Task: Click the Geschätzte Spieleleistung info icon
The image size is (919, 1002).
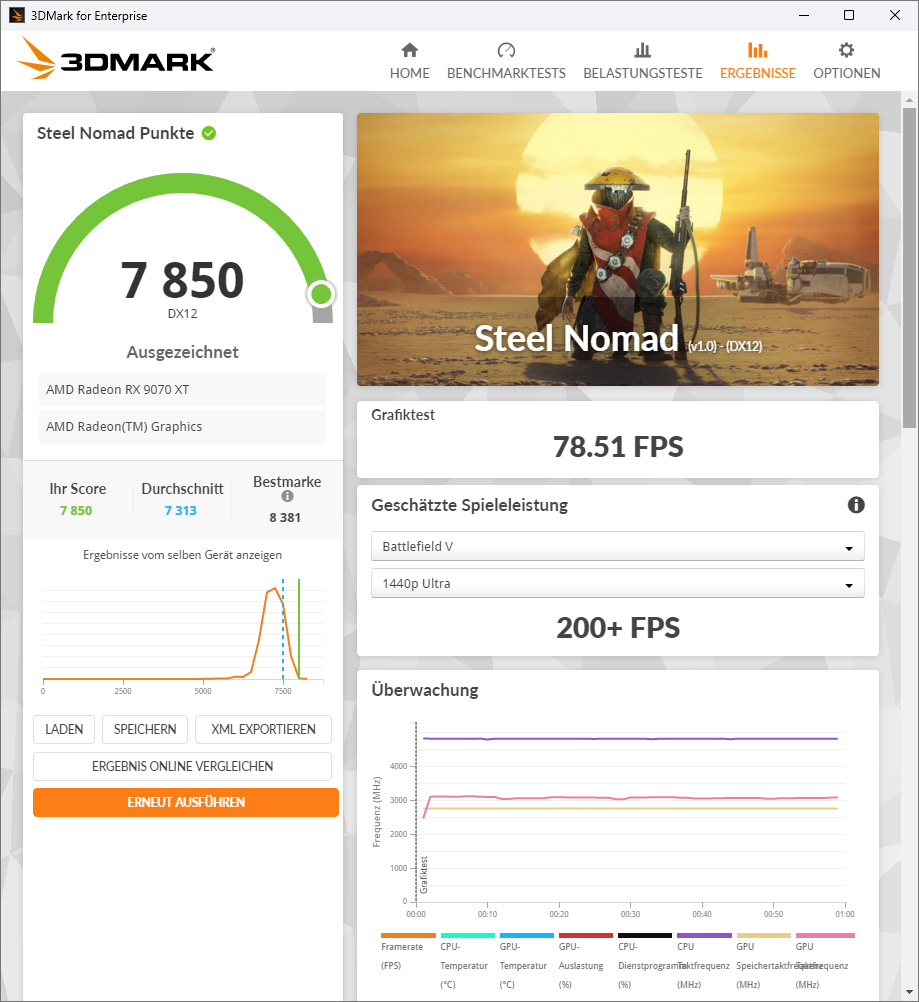Action: (856, 505)
